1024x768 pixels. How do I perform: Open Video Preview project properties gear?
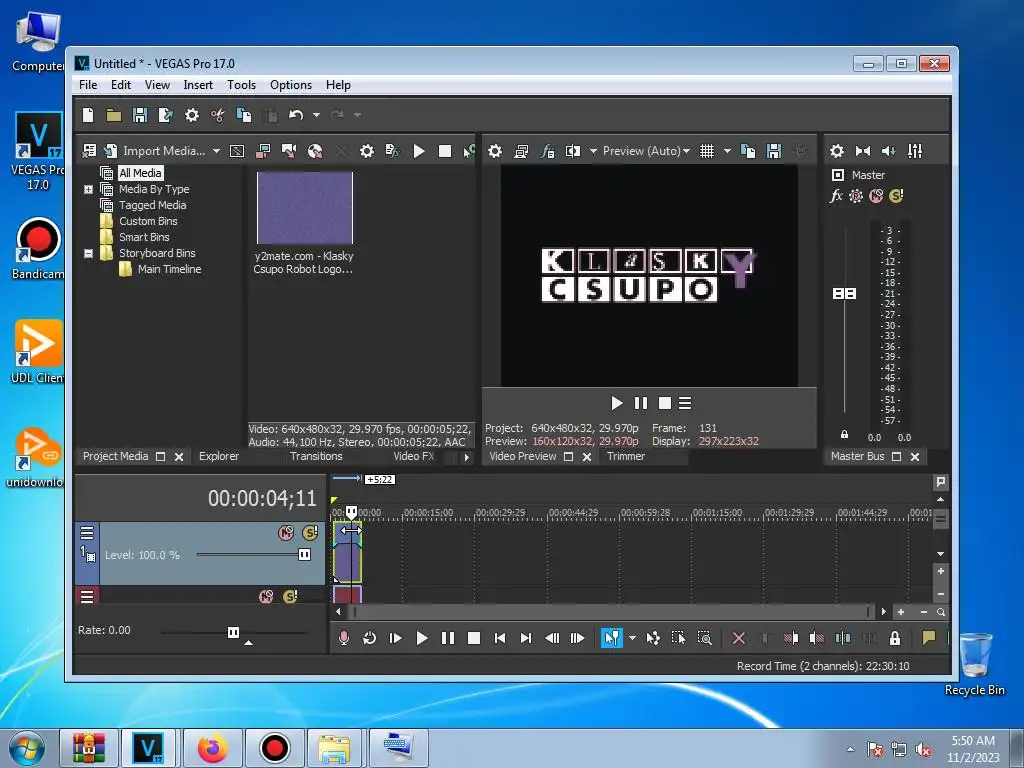coord(495,151)
